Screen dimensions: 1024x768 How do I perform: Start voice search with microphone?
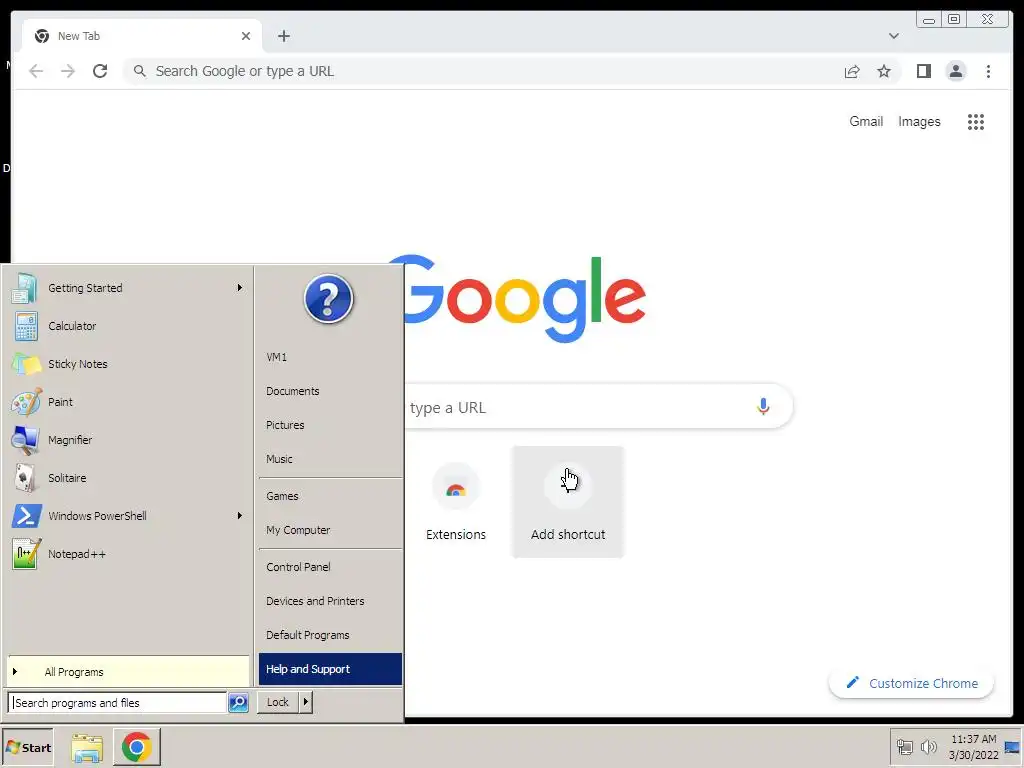coord(763,407)
